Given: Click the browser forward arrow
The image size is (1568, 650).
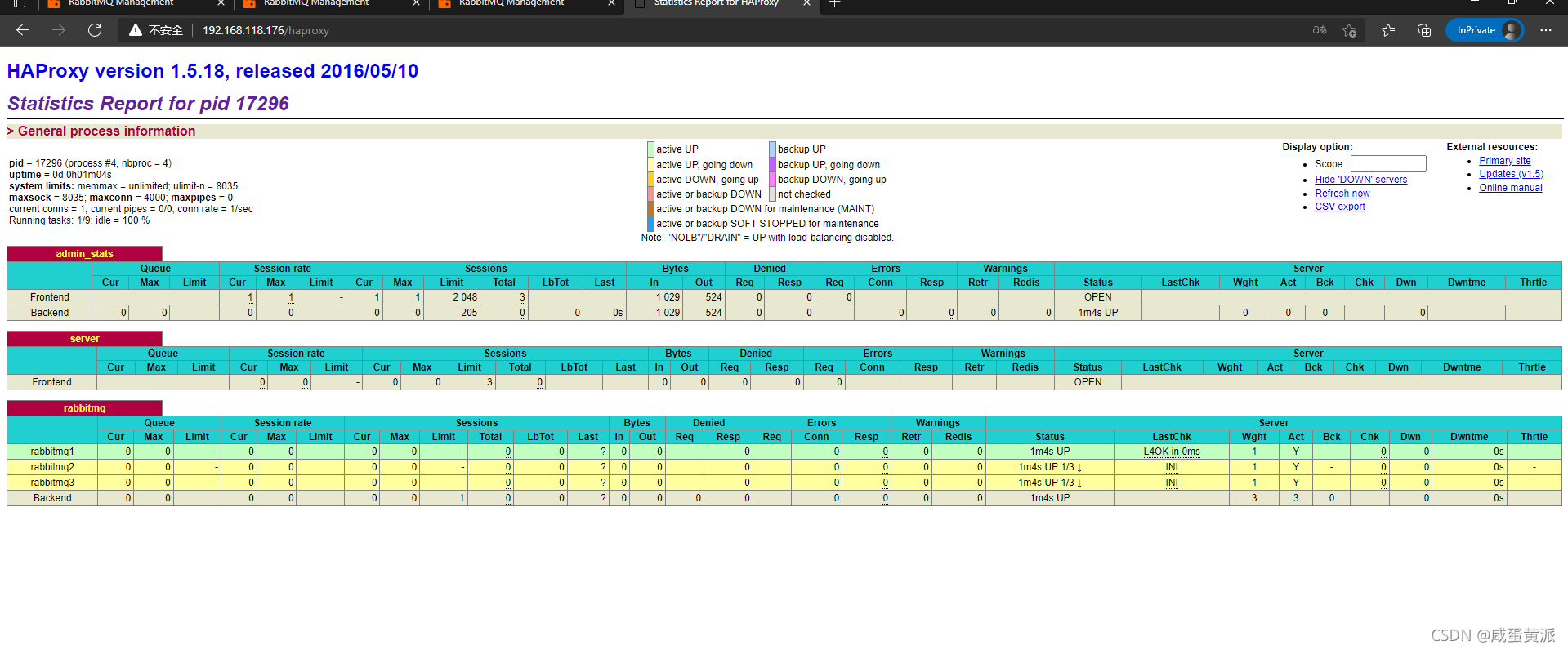Looking at the screenshot, I should point(59,30).
